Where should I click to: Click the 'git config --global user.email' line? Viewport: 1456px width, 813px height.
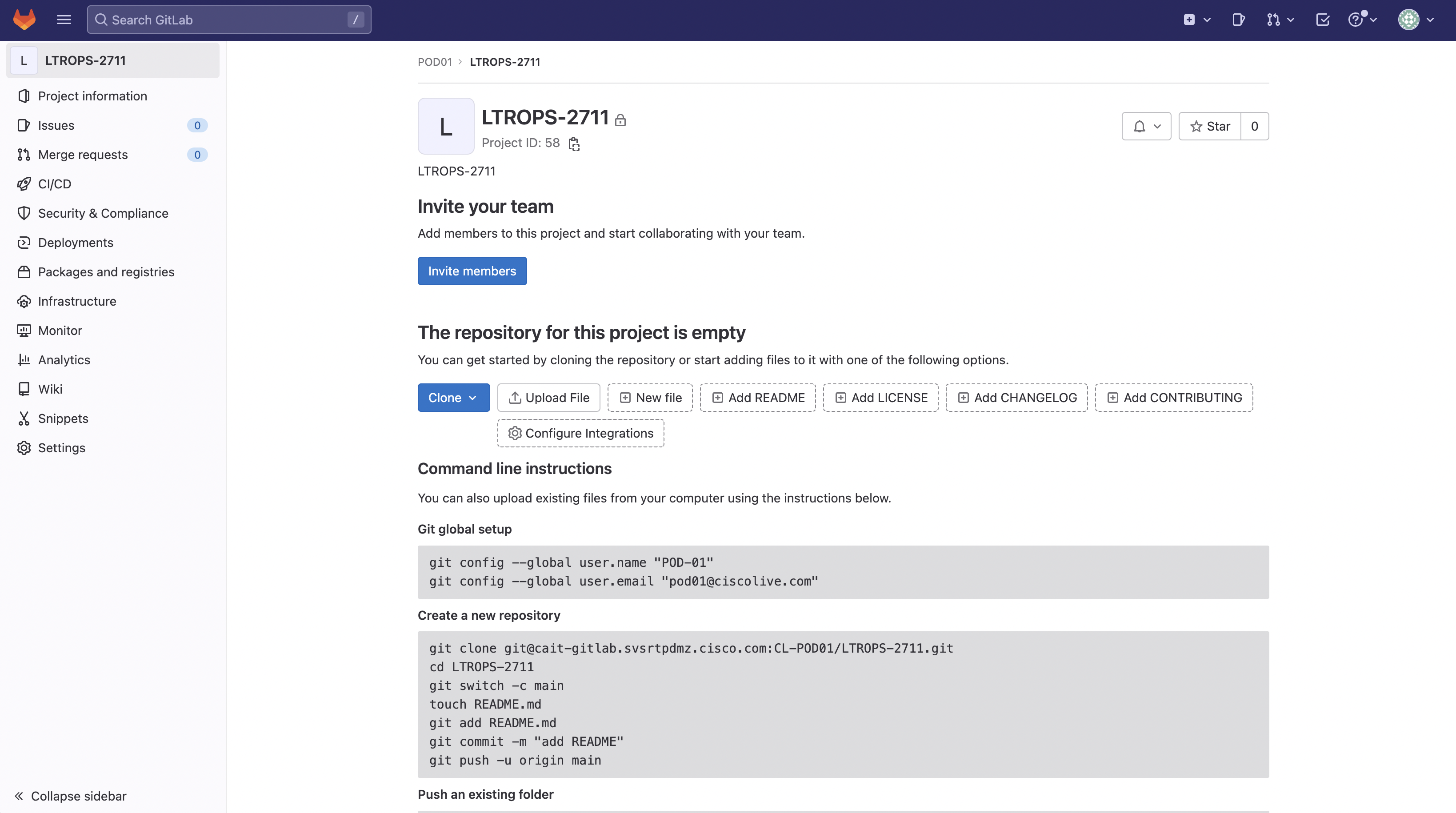pos(624,582)
